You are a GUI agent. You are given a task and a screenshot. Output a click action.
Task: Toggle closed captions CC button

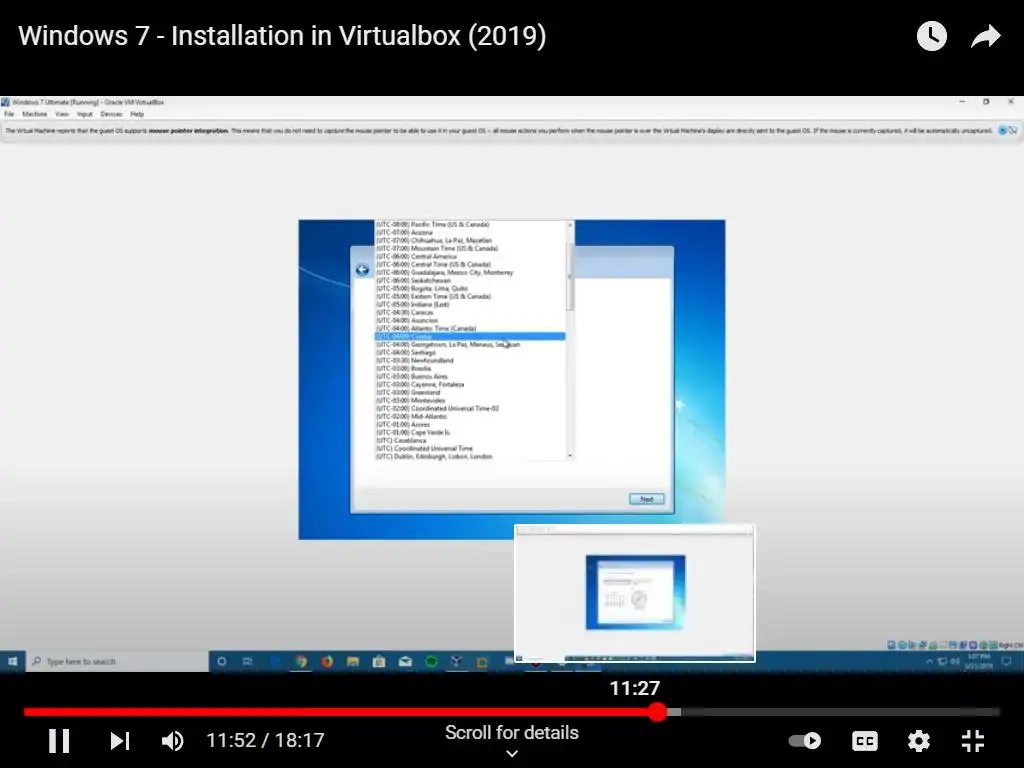pos(865,741)
